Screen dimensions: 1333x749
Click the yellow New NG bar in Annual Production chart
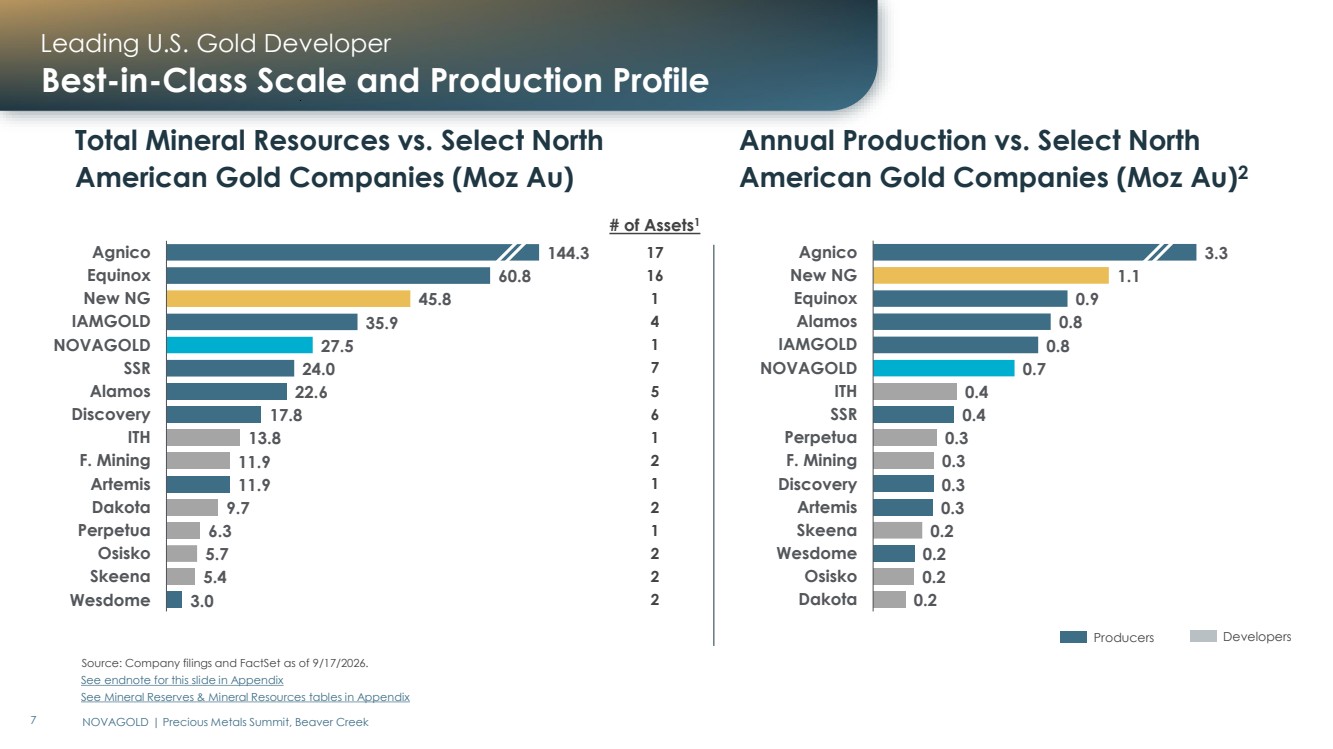pos(991,275)
